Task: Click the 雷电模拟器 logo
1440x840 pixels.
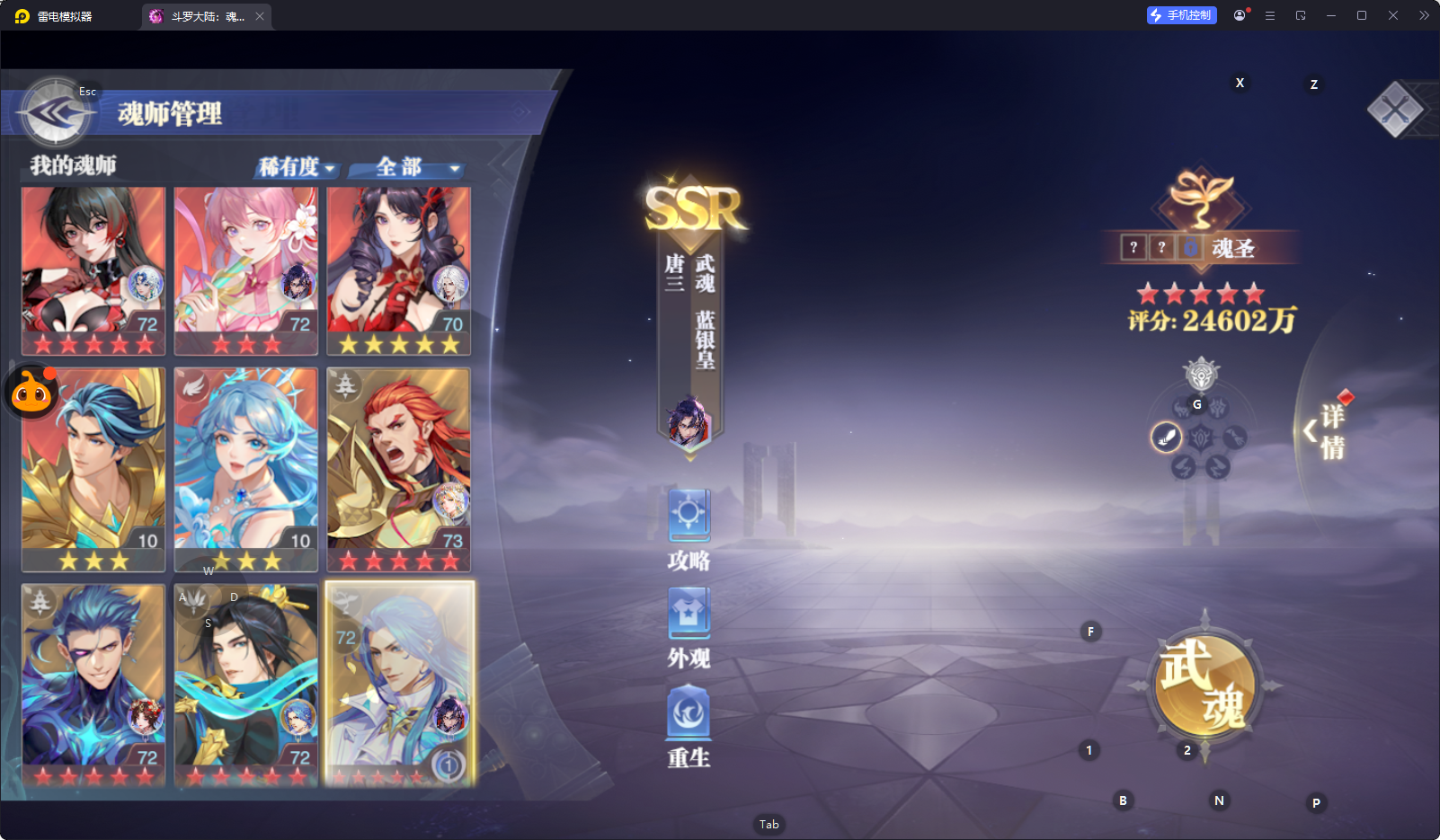Action: click(22, 16)
